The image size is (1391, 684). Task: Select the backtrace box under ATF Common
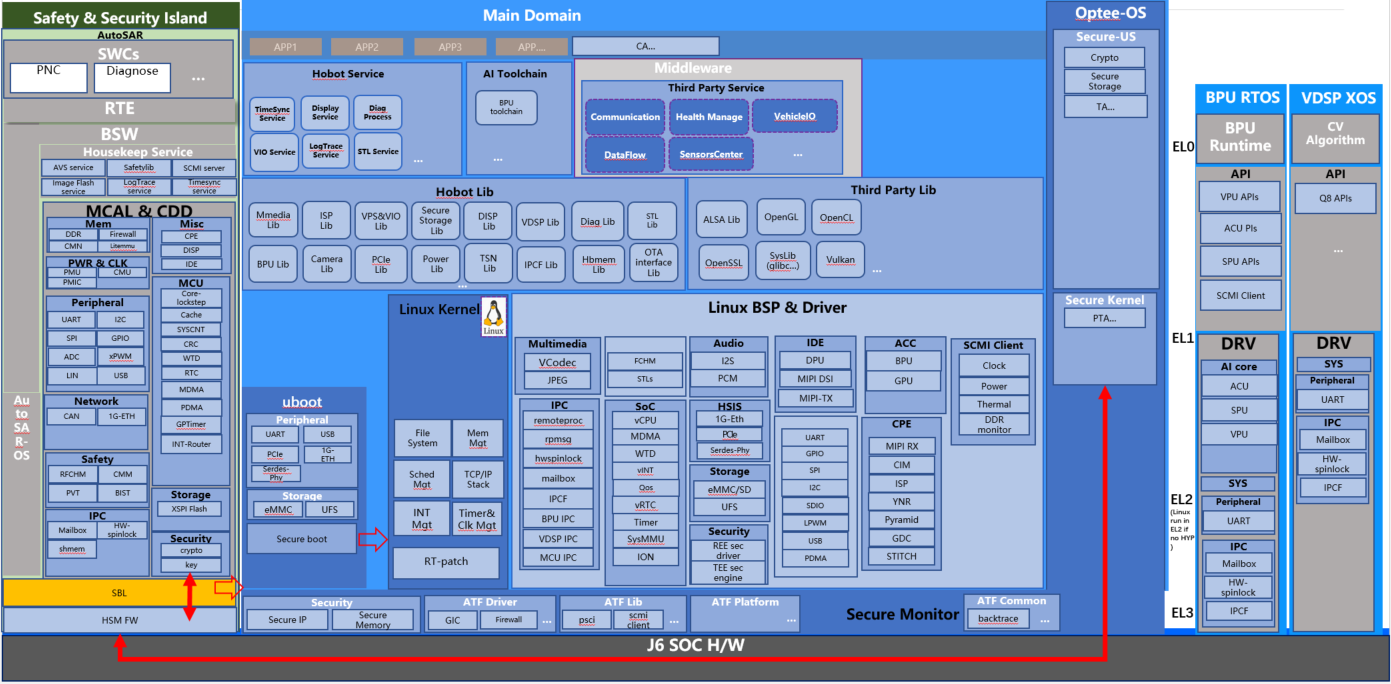coord(997,620)
